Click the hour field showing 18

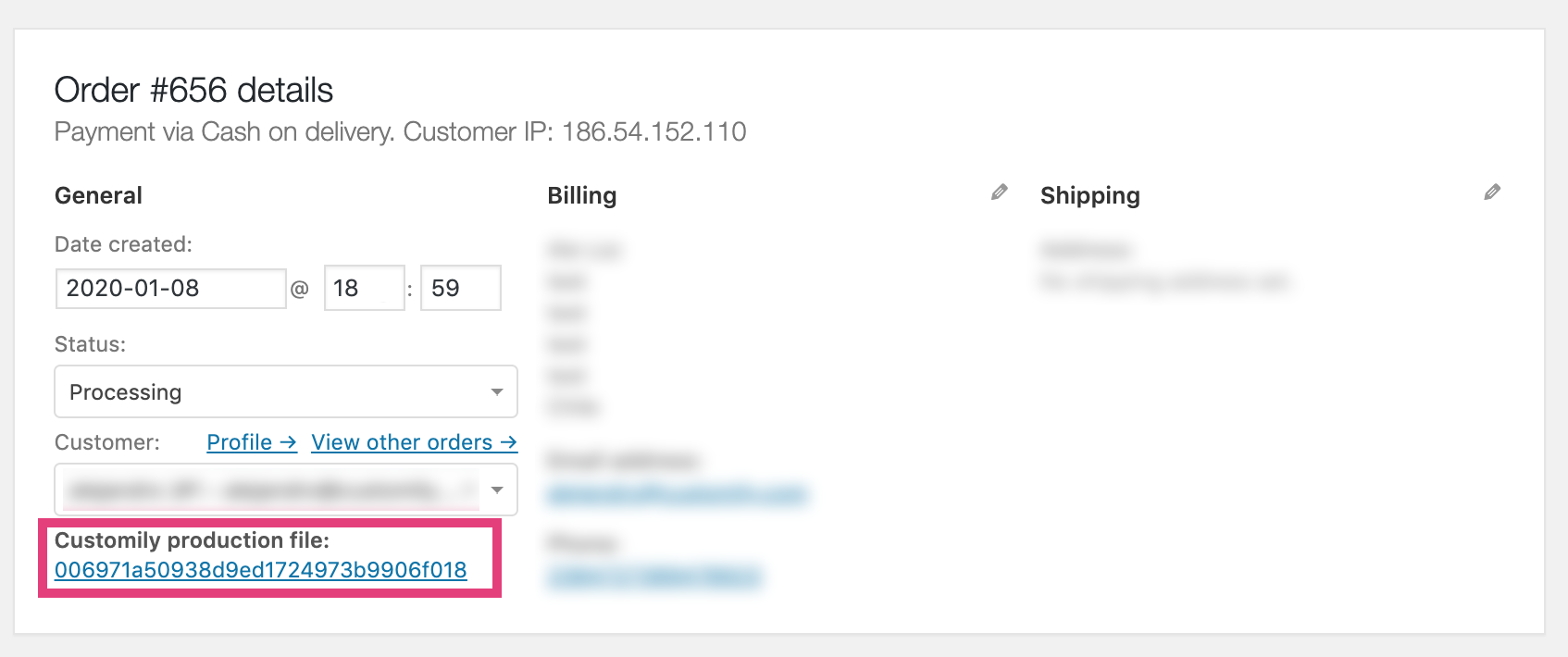coord(363,289)
